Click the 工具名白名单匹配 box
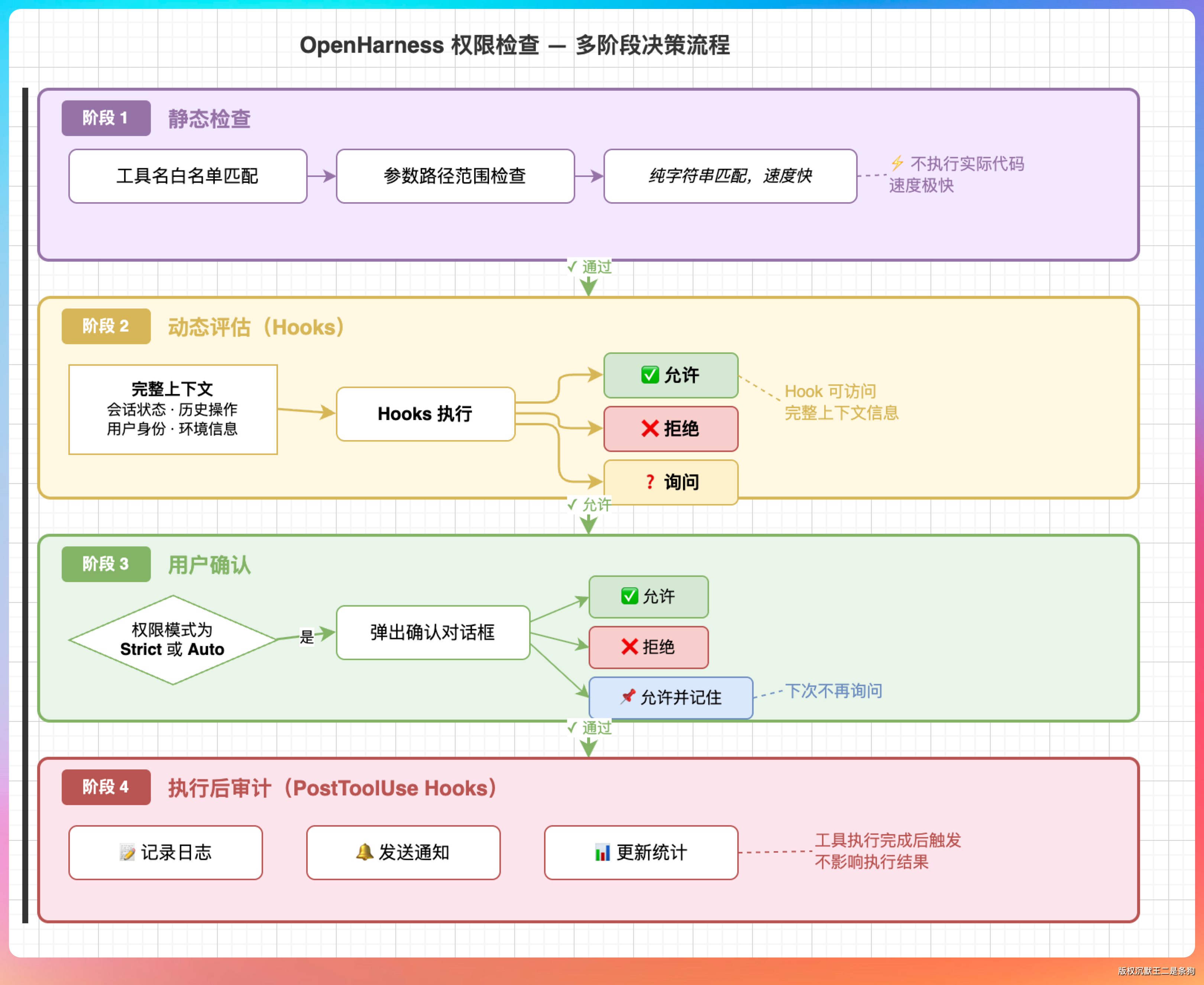This screenshot has height=985, width=1204. pos(188,176)
